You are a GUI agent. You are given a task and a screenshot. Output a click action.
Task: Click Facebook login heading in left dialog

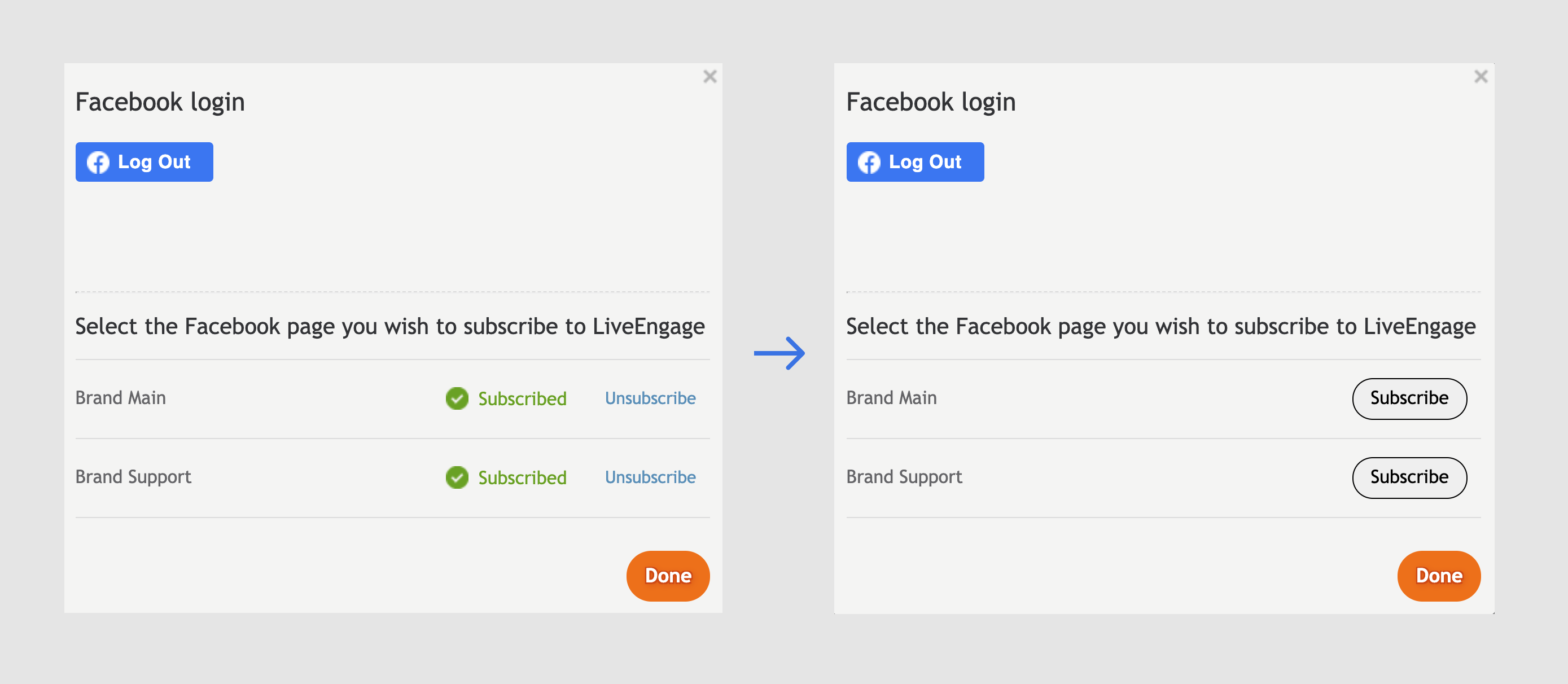[160, 102]
